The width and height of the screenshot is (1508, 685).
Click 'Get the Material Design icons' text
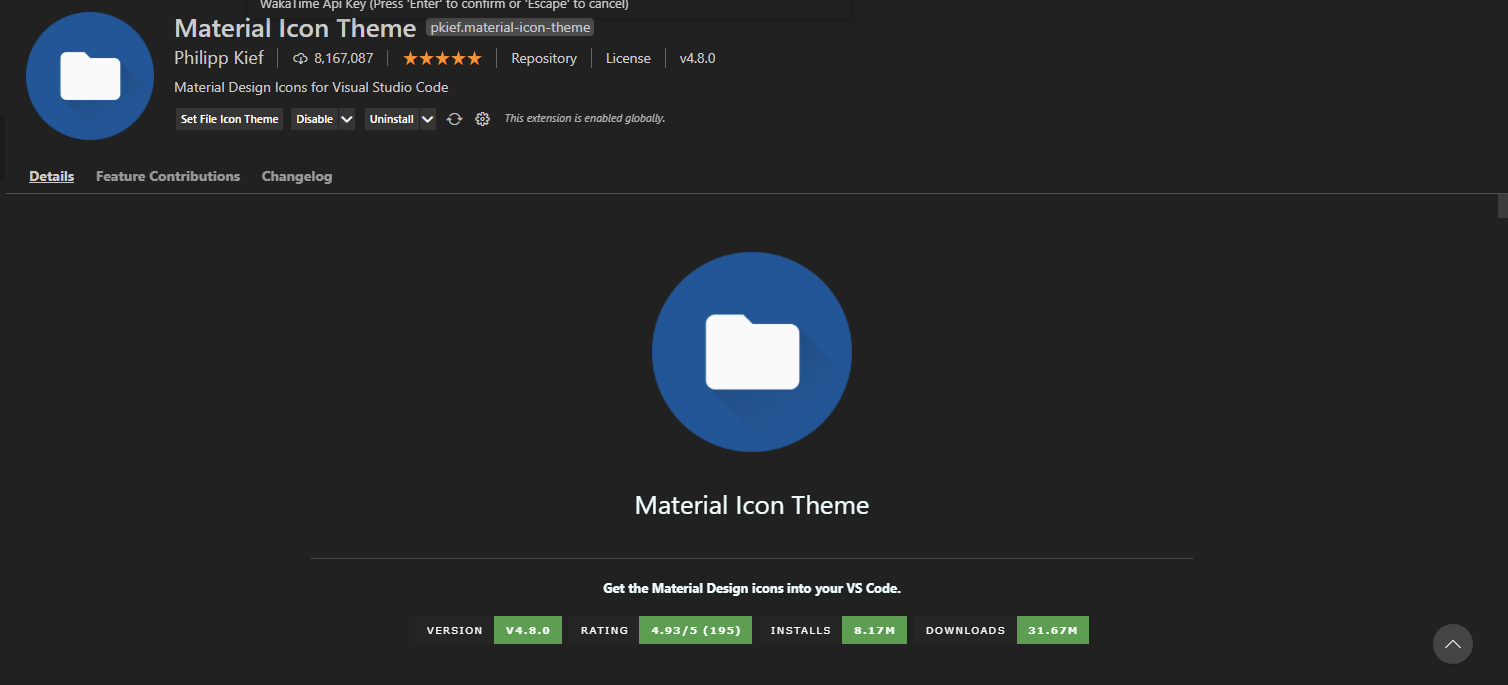752,589
